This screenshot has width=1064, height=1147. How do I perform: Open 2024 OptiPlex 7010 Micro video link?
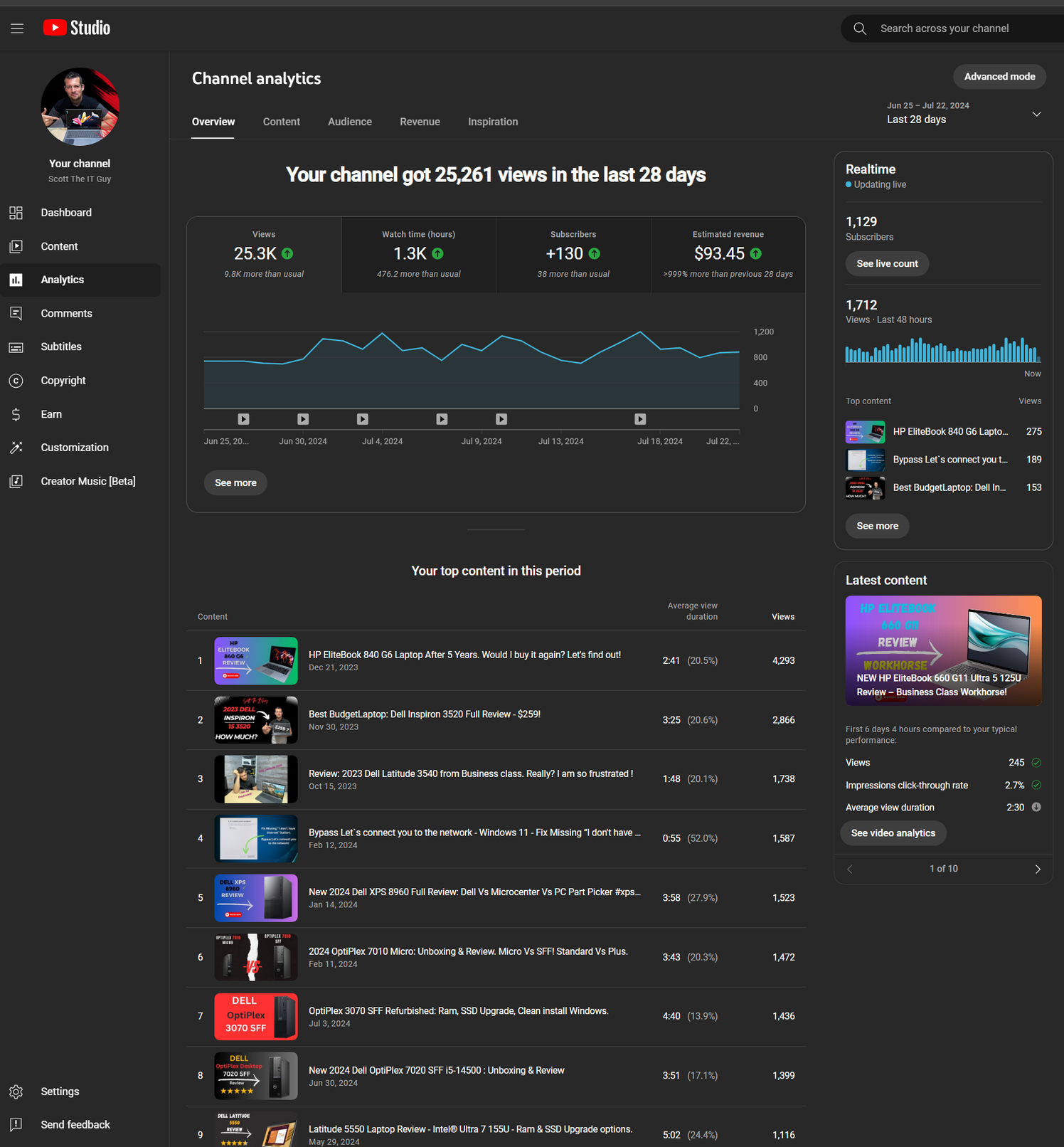[x=468, y=951]
